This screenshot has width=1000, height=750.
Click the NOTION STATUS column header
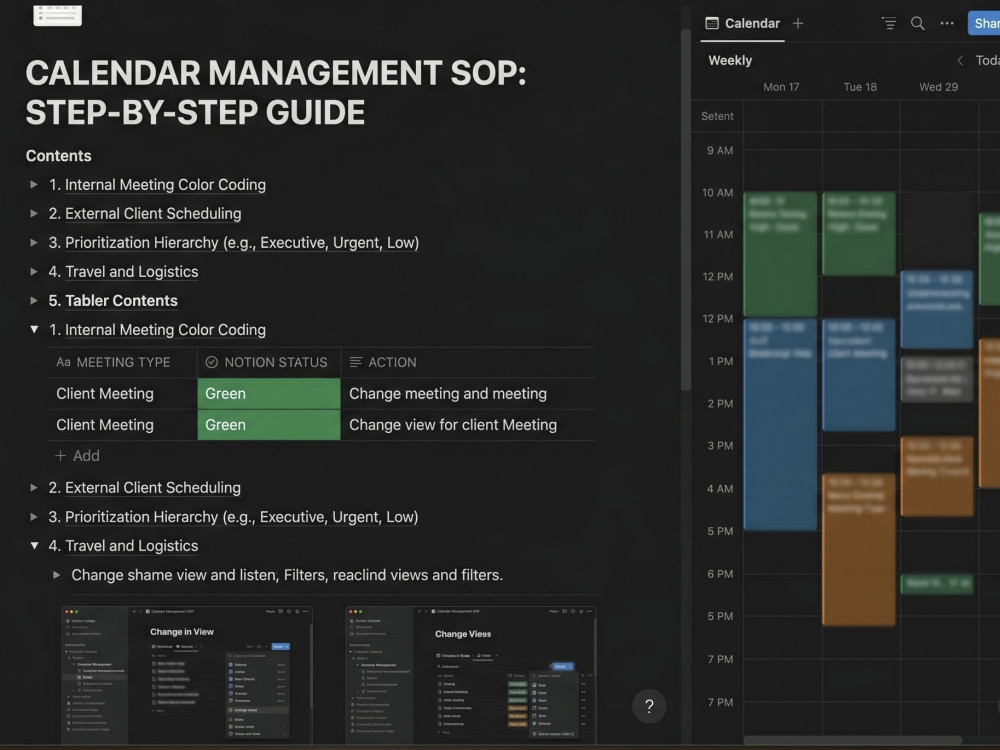pos(268,362)
